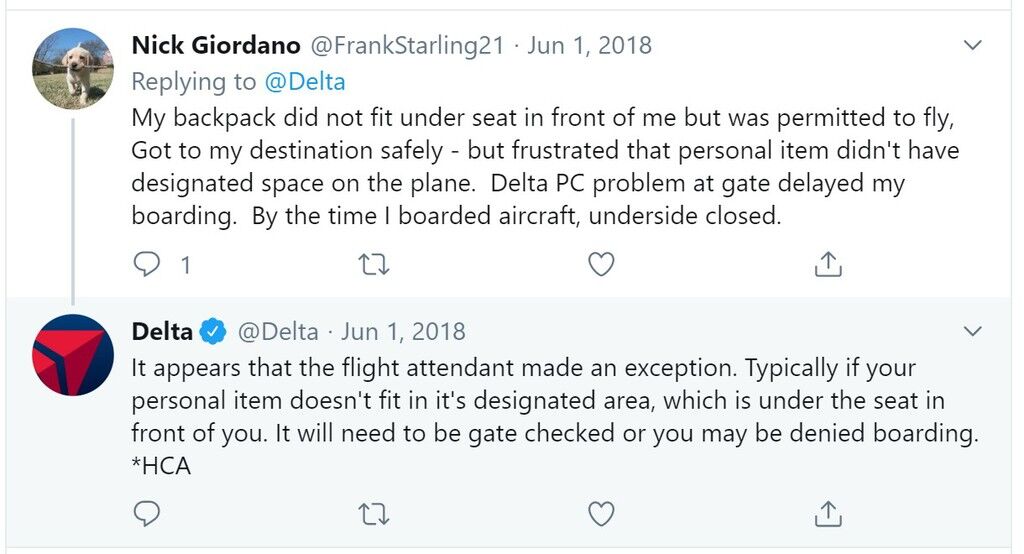Like Nick Giordano's tweet with heart icon

(601, 265)
